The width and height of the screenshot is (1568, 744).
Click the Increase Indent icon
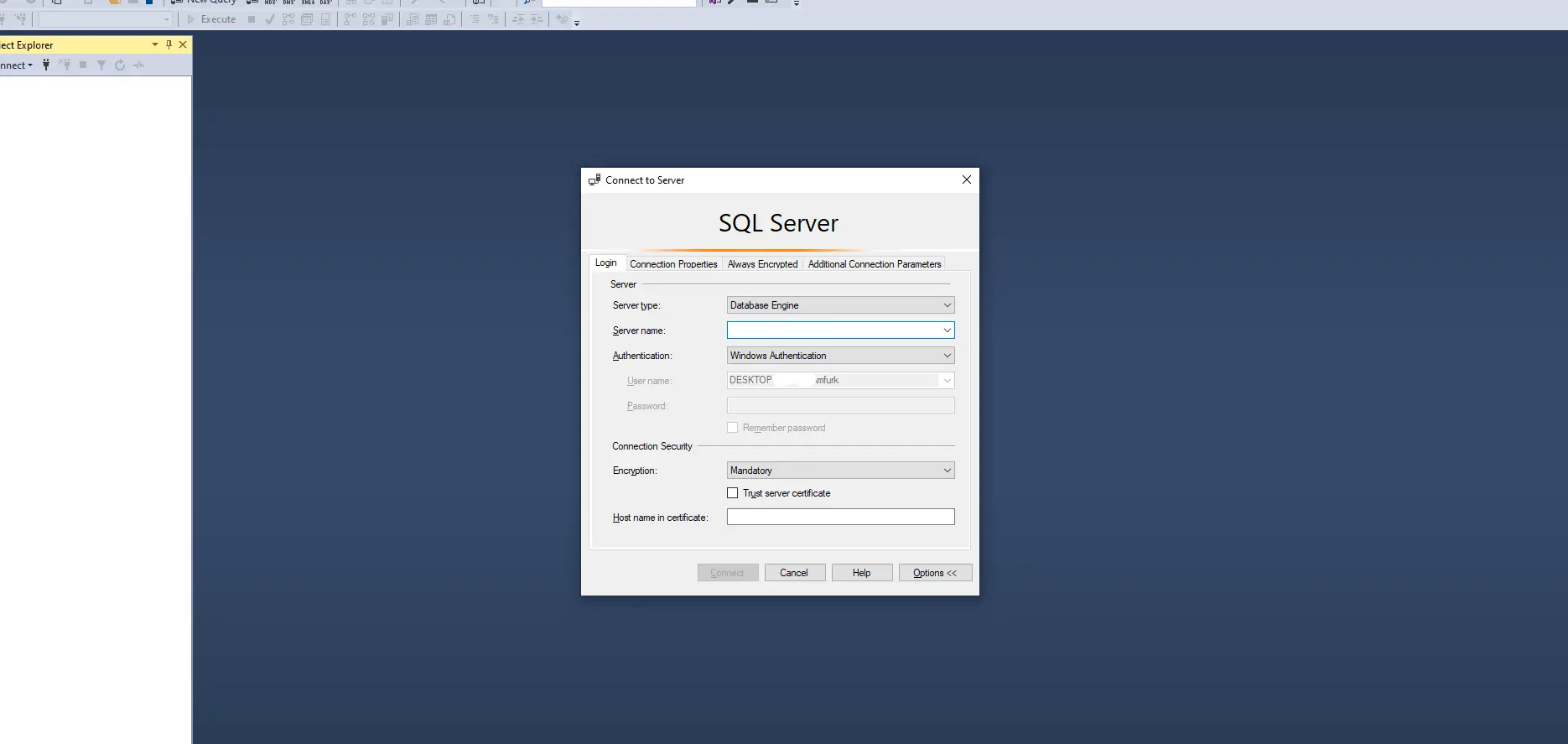(537, 19)
